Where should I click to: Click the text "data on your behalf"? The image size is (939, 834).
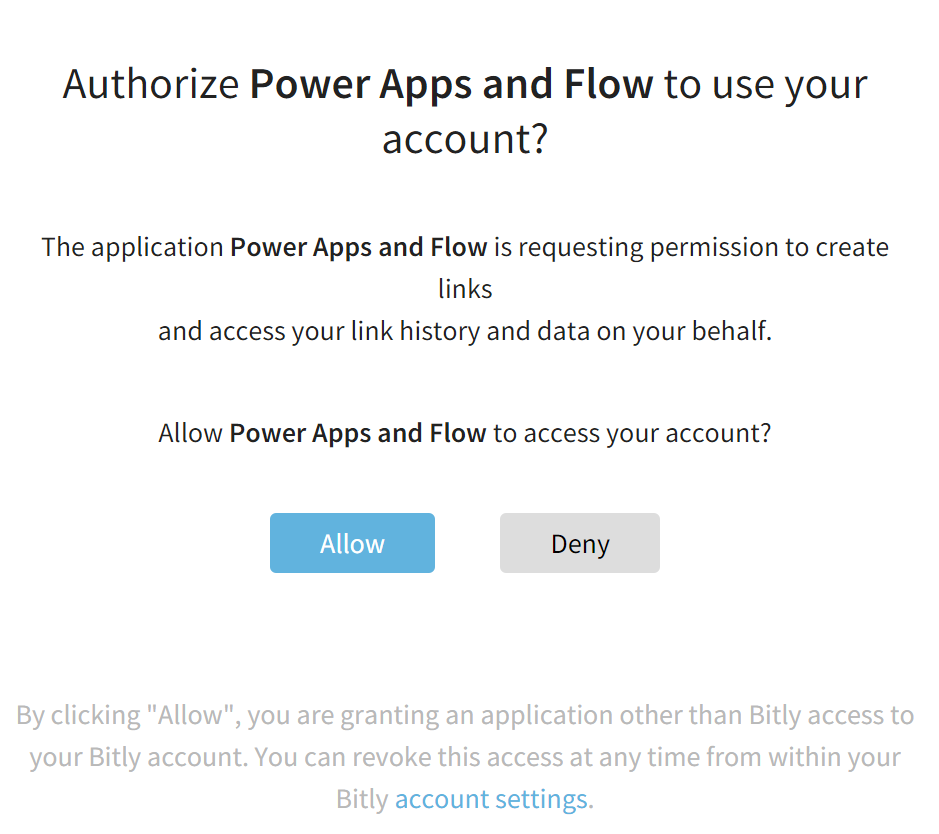[x=671, y=332]
